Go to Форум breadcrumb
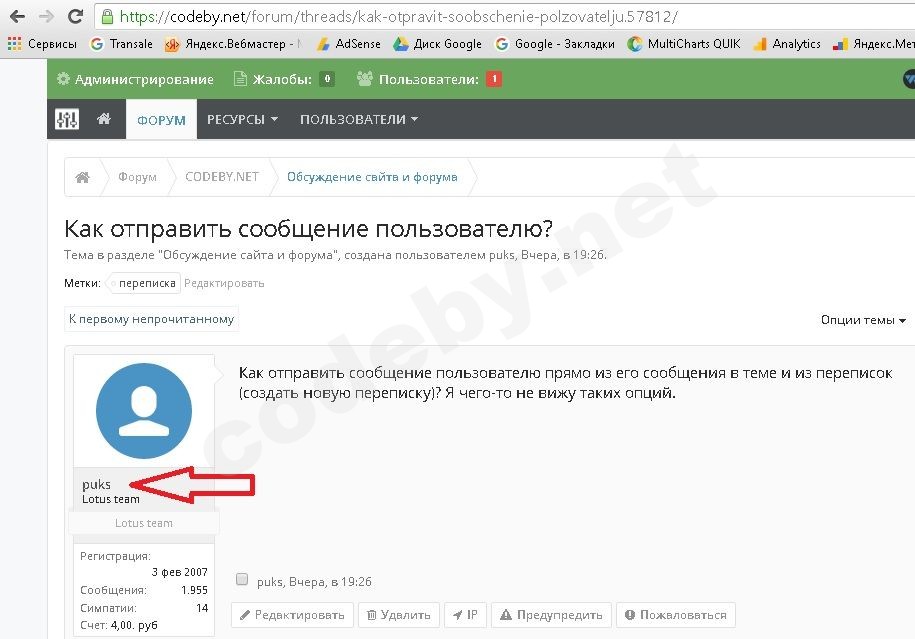915x639 pixels. coord(137,177)
